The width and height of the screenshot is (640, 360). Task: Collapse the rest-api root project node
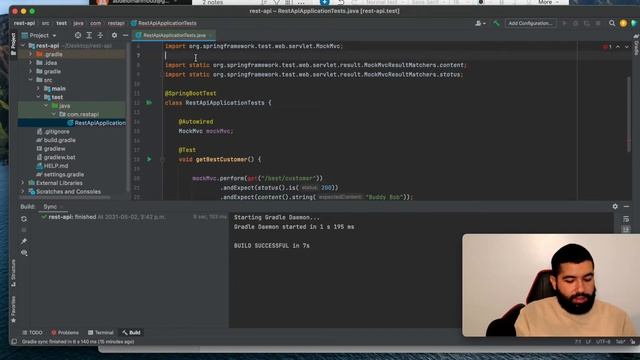pyautogui.click(x=23, y=46)
